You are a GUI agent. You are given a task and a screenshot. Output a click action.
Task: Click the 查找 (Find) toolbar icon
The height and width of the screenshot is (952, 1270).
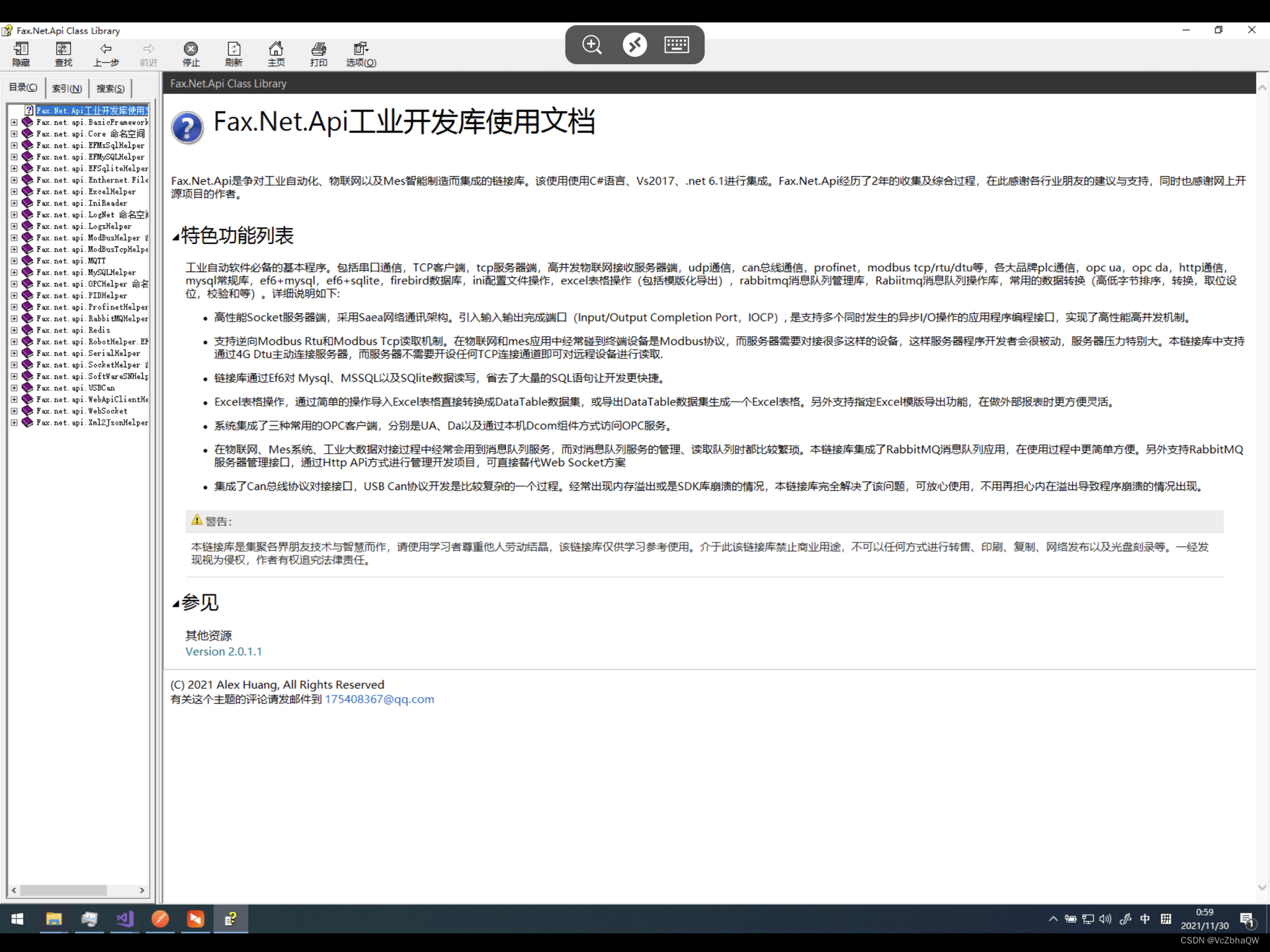click(63, 54)
